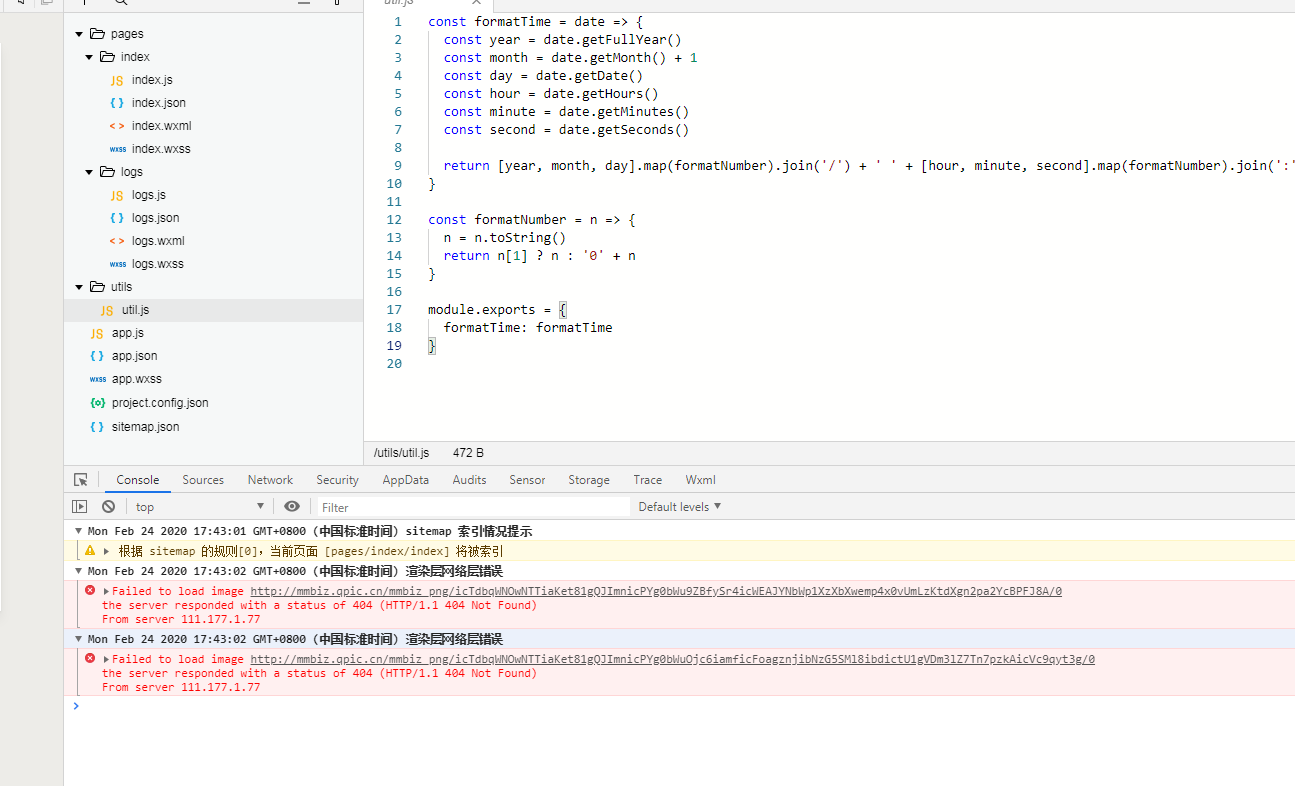Image resolution: width=1295 pixels, height=786 pixels.
Task: Open the Trace tab
Action: pos(648,480)
